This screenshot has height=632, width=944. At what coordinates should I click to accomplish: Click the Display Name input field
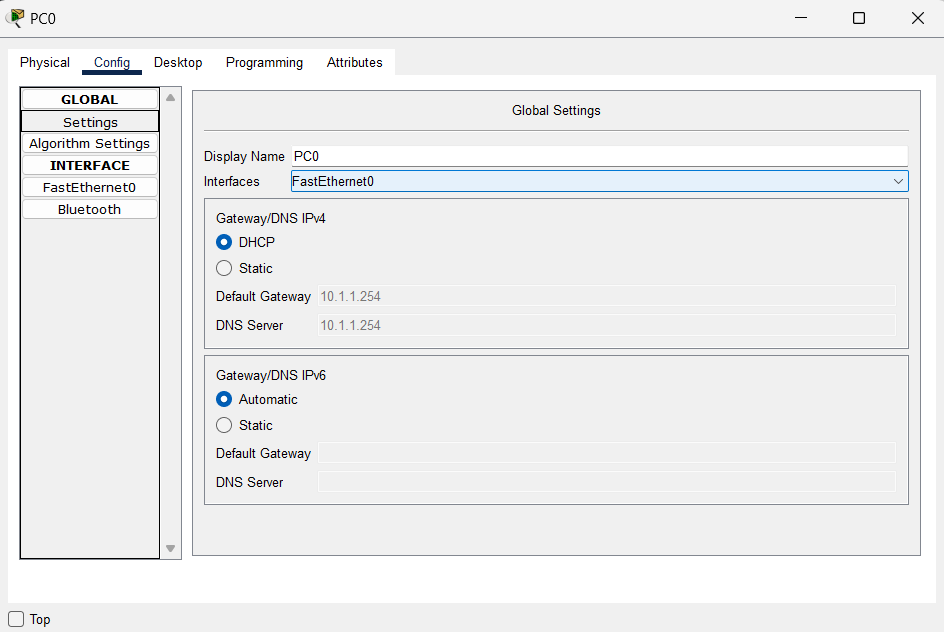click(600, 156)
